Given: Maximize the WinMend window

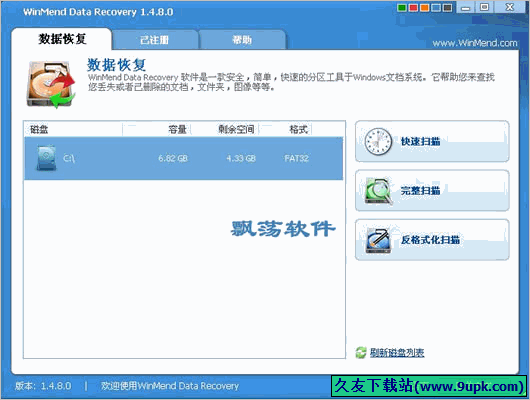Looking at the screenshot, I should point(484,7).
